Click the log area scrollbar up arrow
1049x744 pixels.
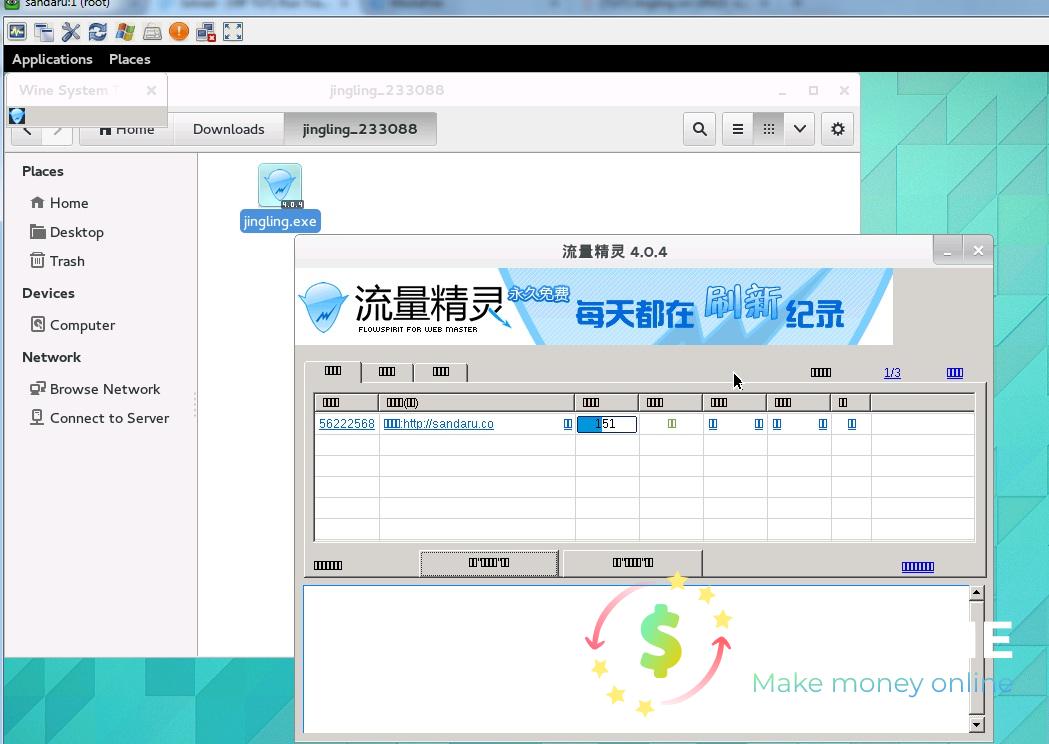(977, 593)
